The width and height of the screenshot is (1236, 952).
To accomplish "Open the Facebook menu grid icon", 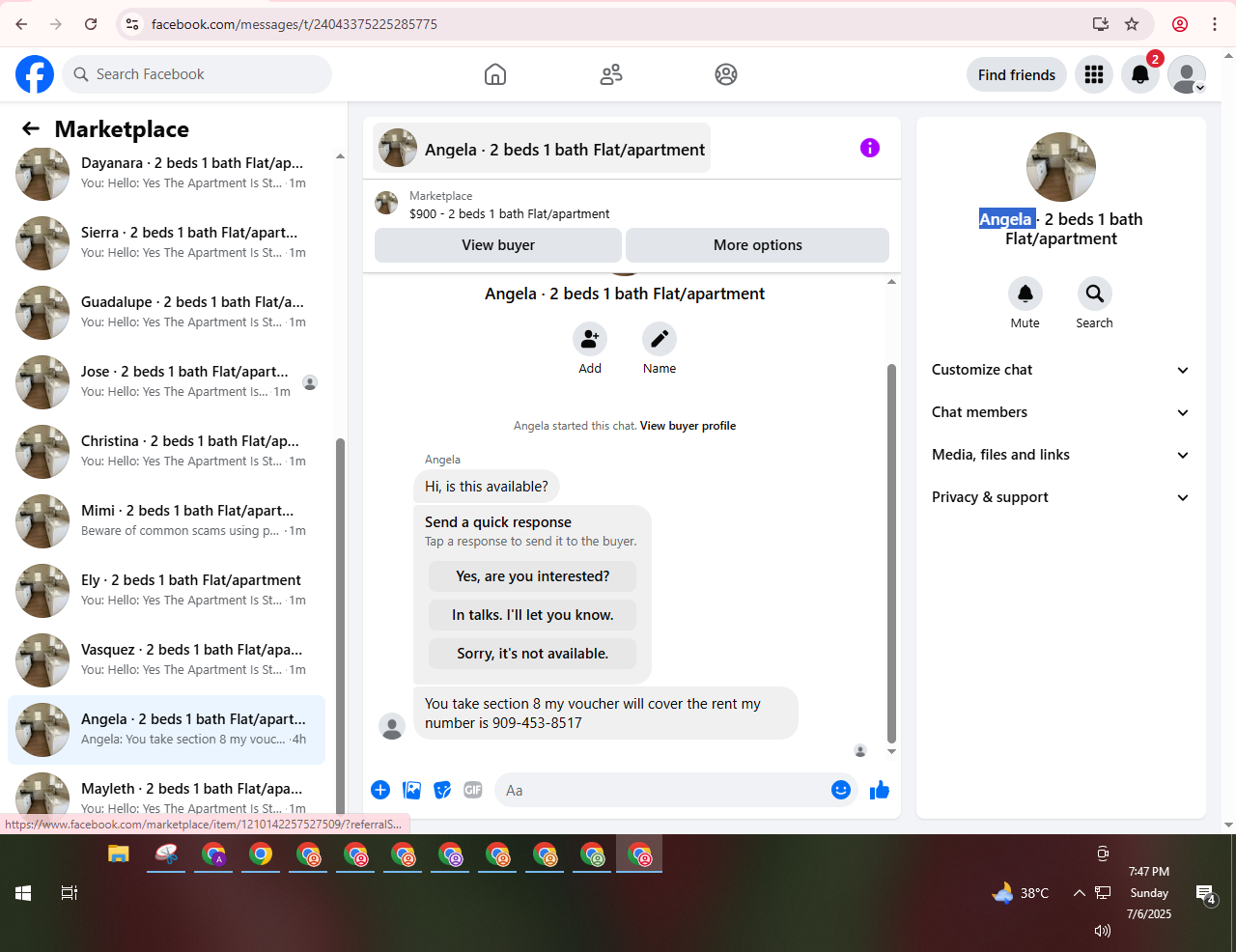I will pos(1094,74).
